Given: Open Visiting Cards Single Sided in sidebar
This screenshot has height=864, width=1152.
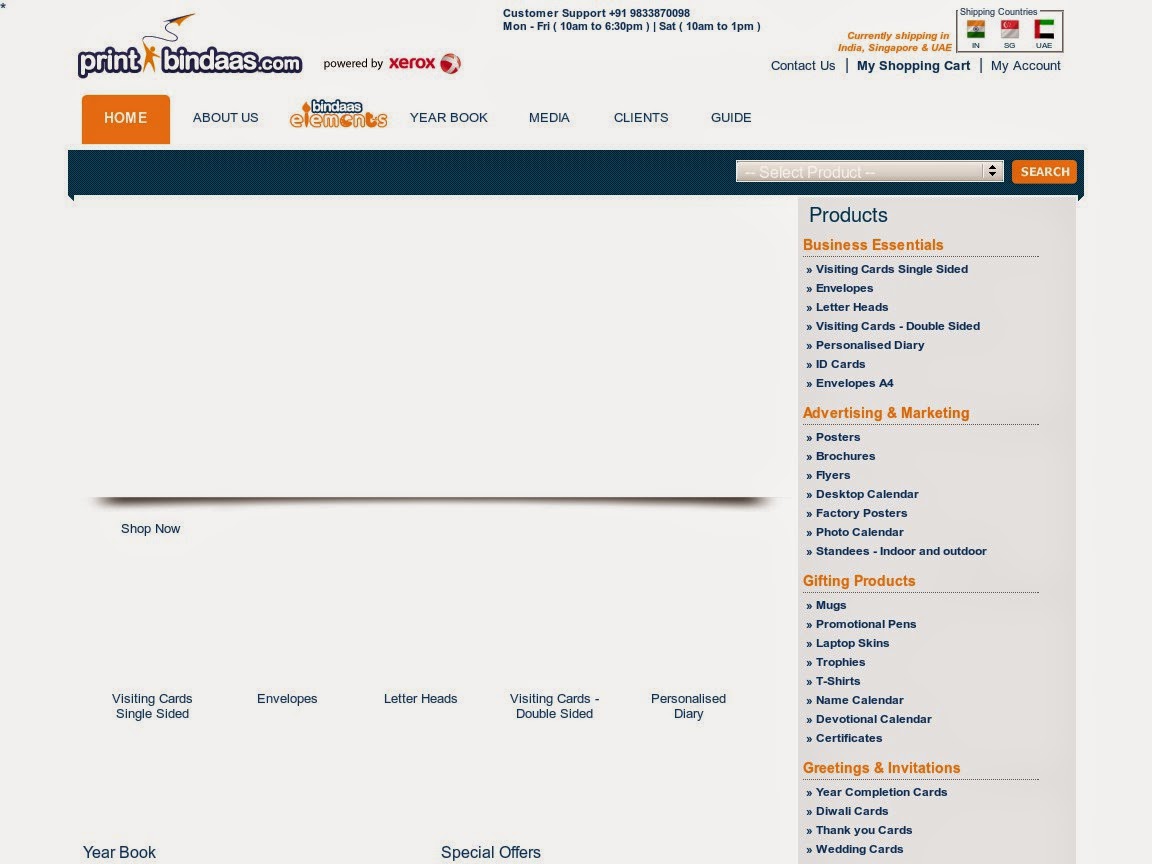Looking at the screenshot, I should point(891,270).
